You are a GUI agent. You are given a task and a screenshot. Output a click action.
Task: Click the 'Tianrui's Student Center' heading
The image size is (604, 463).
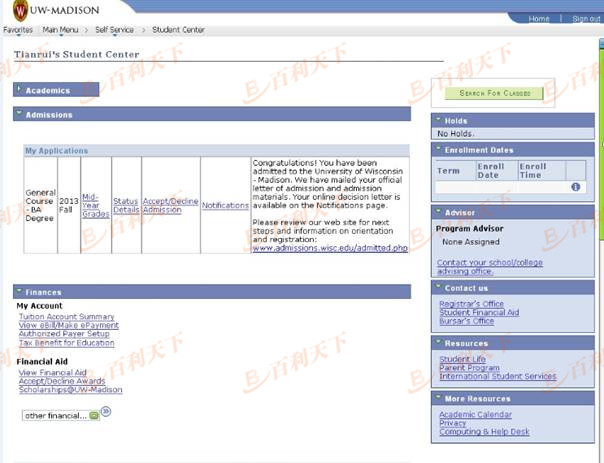(76, 54)
